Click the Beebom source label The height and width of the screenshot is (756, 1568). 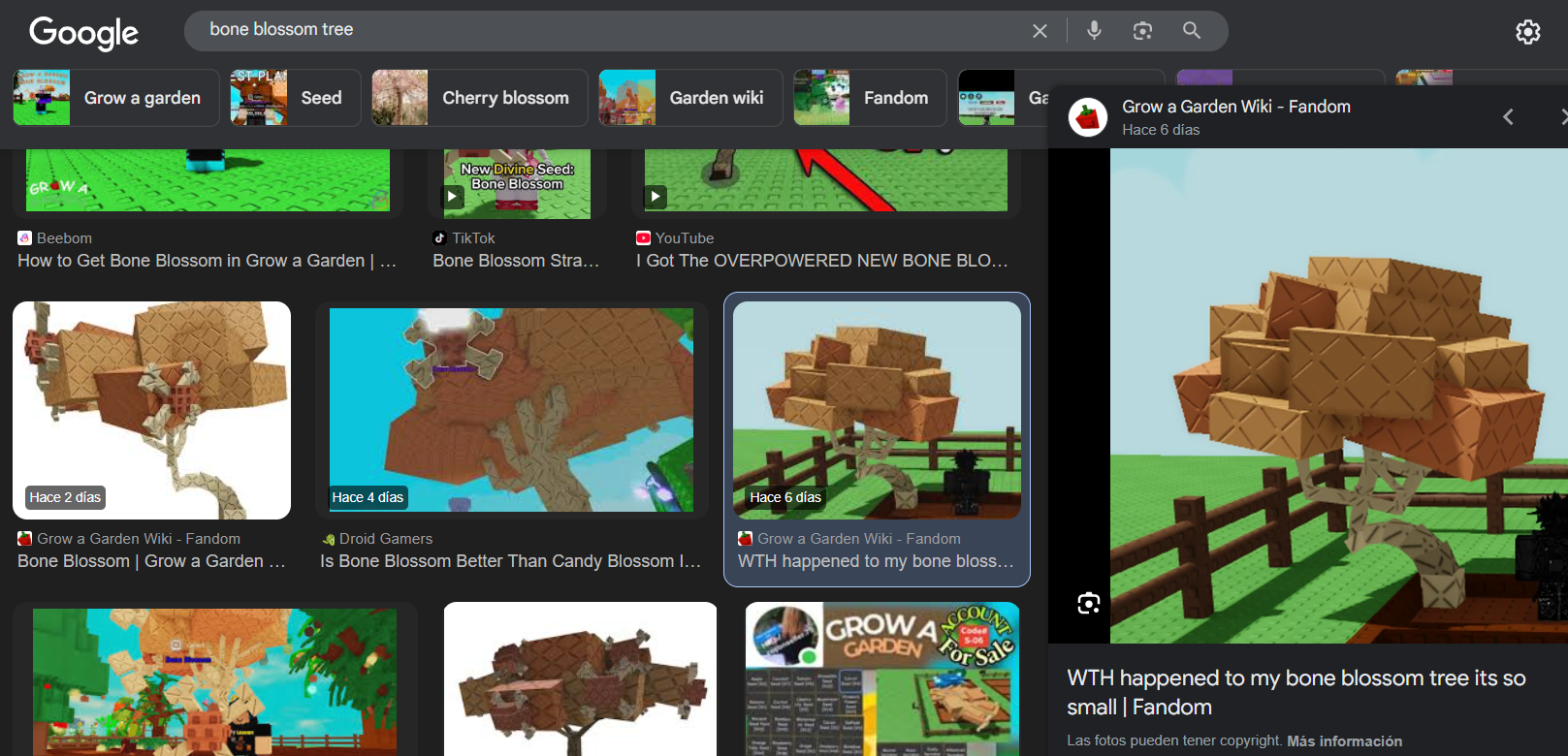click(64, 238)
